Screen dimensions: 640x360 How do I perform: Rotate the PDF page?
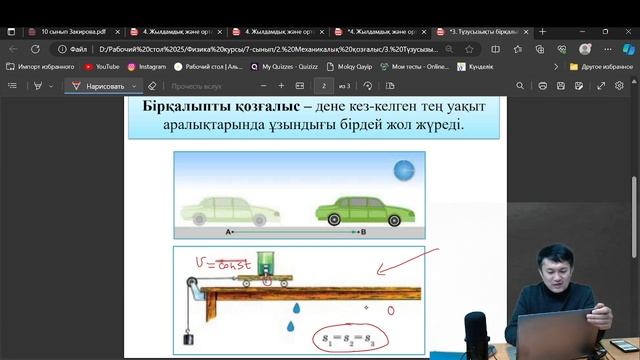click(368, 86)
